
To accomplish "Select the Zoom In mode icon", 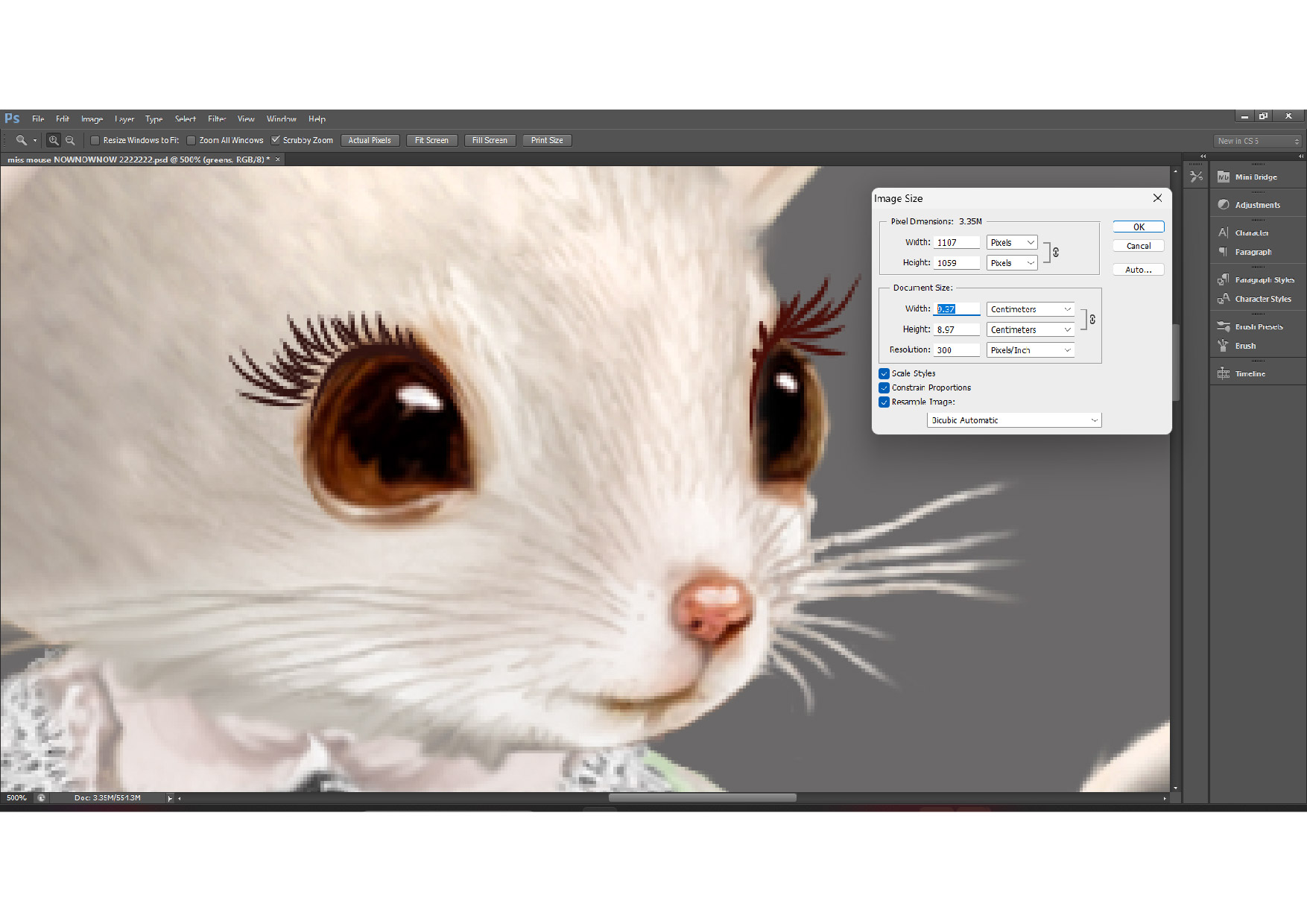I will coord(54,140).
